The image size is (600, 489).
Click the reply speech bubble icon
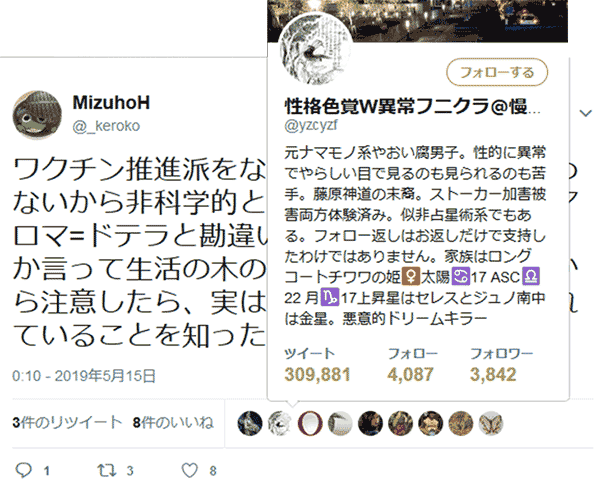coord(23,470)
